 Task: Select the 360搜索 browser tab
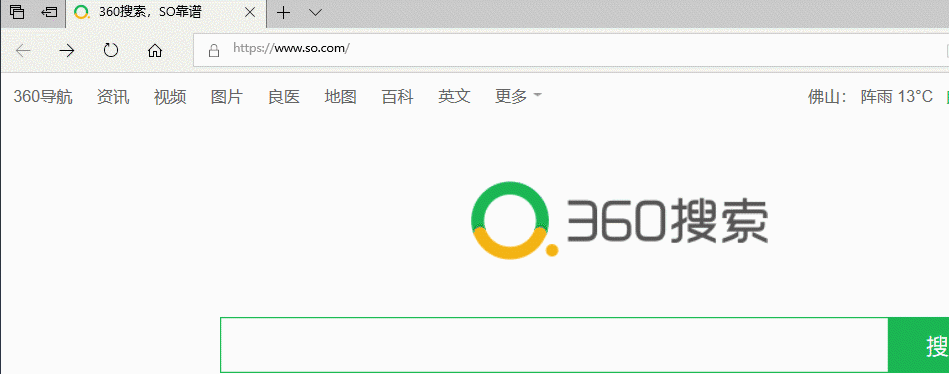coord(165,13)
